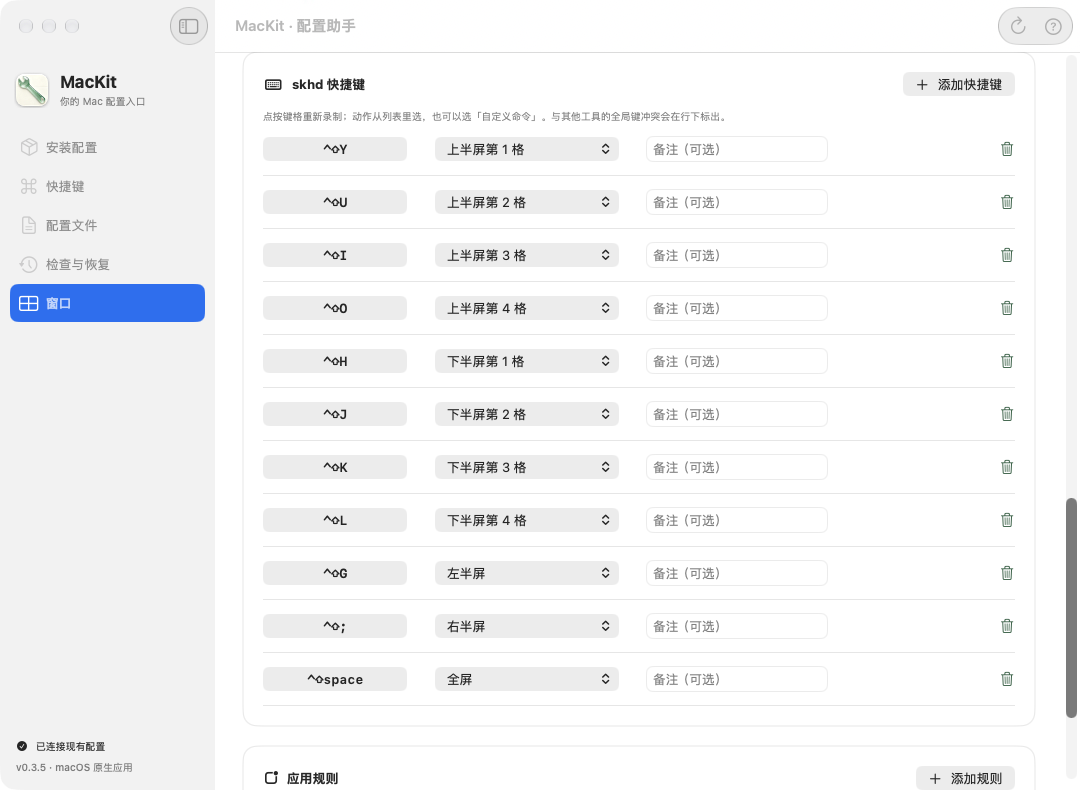Select 检查与恢复 in sidebar

(x=107, y=264)
